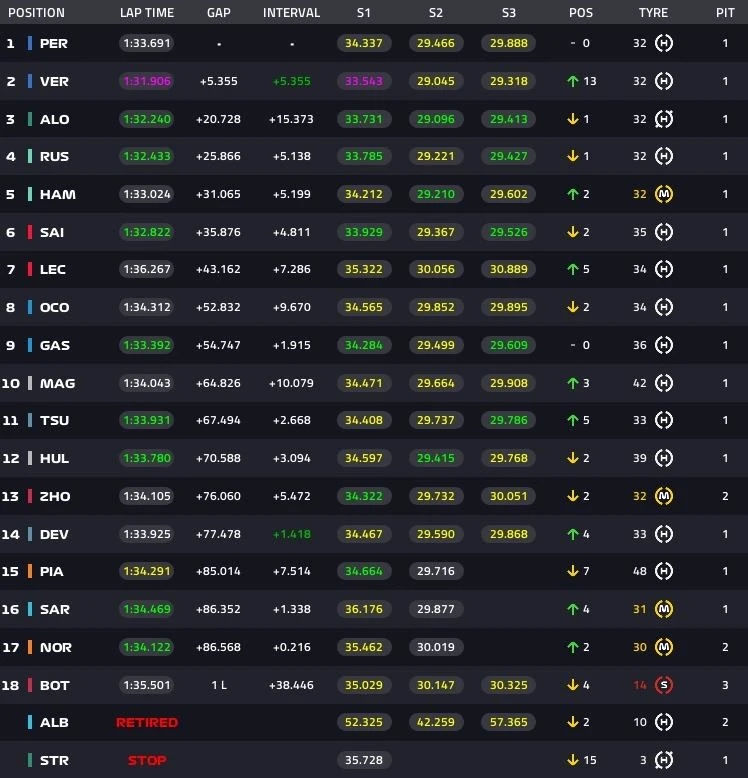The width and height of the screenshot is (748, 778).
Task: Click the RETIRED status for ALB
Action: tap(146, 723)
